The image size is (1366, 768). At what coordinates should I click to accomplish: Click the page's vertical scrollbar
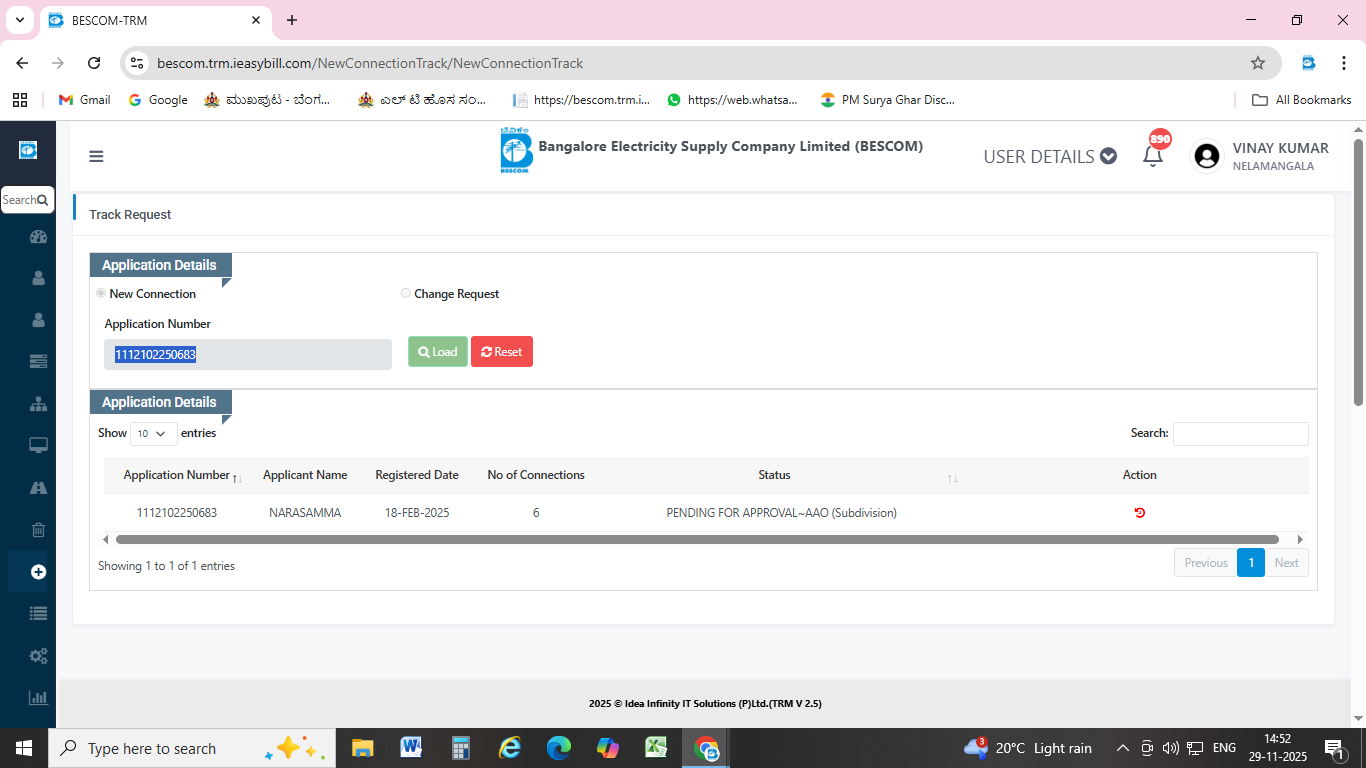coord(1359,272)
